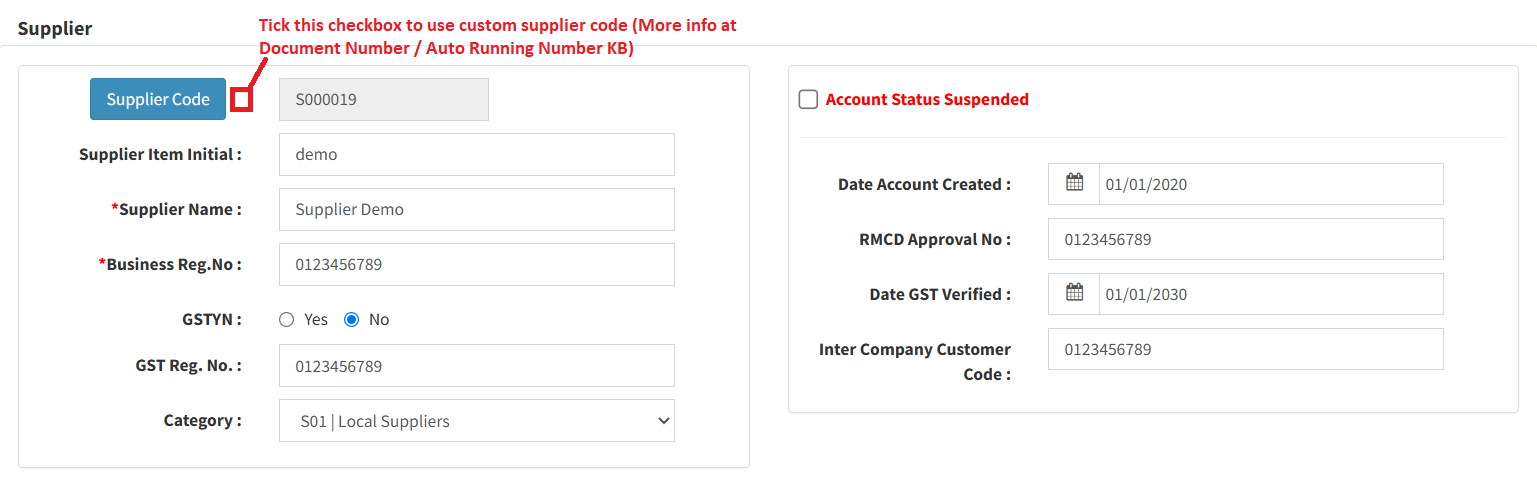Screen dimensions: 1537x492
Task: Click the GST Reg. No. input box
Action: point(476,366)
